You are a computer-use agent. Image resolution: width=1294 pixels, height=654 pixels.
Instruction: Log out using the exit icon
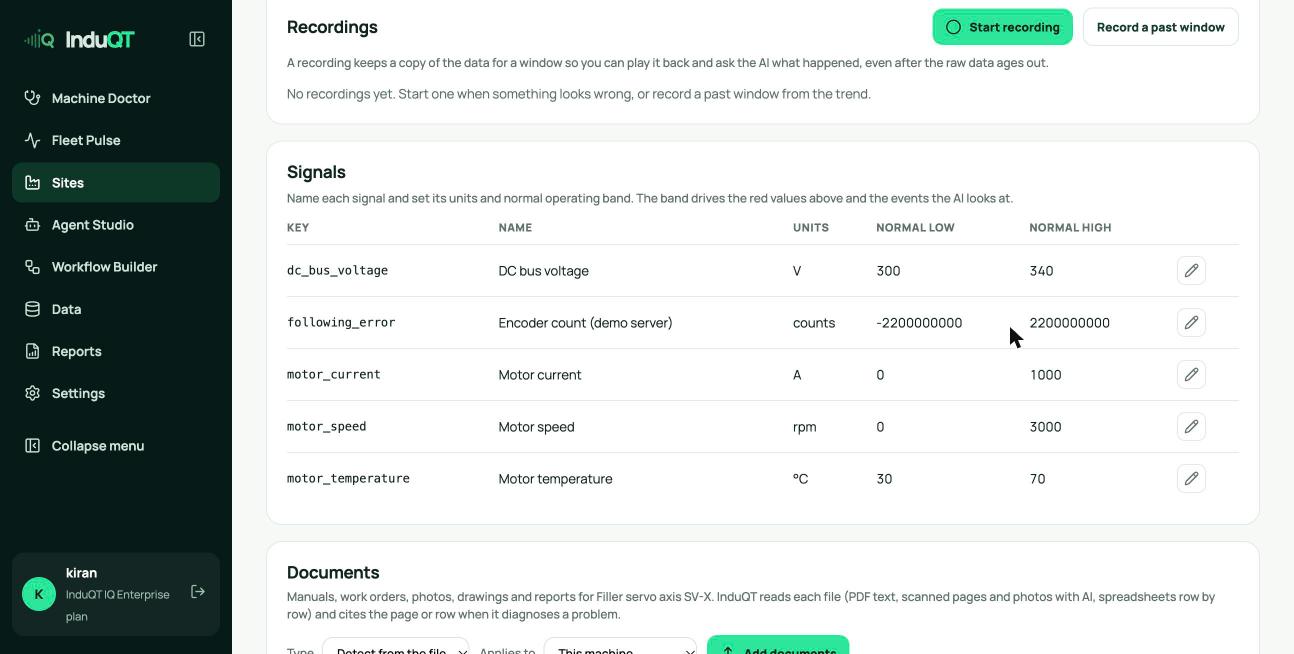pos(198,592)
